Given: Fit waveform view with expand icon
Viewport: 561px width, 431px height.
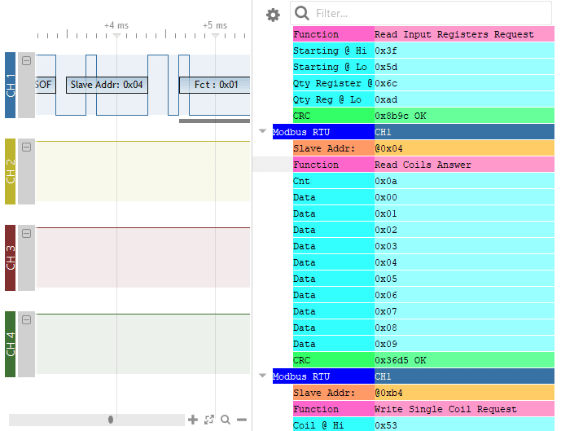Looking at the screenshot, I should (x=209, y=420).
